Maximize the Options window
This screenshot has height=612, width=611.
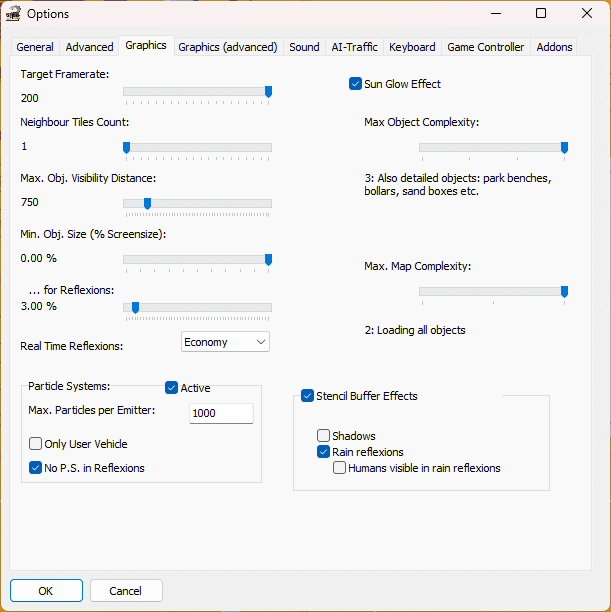pos(541,14)
